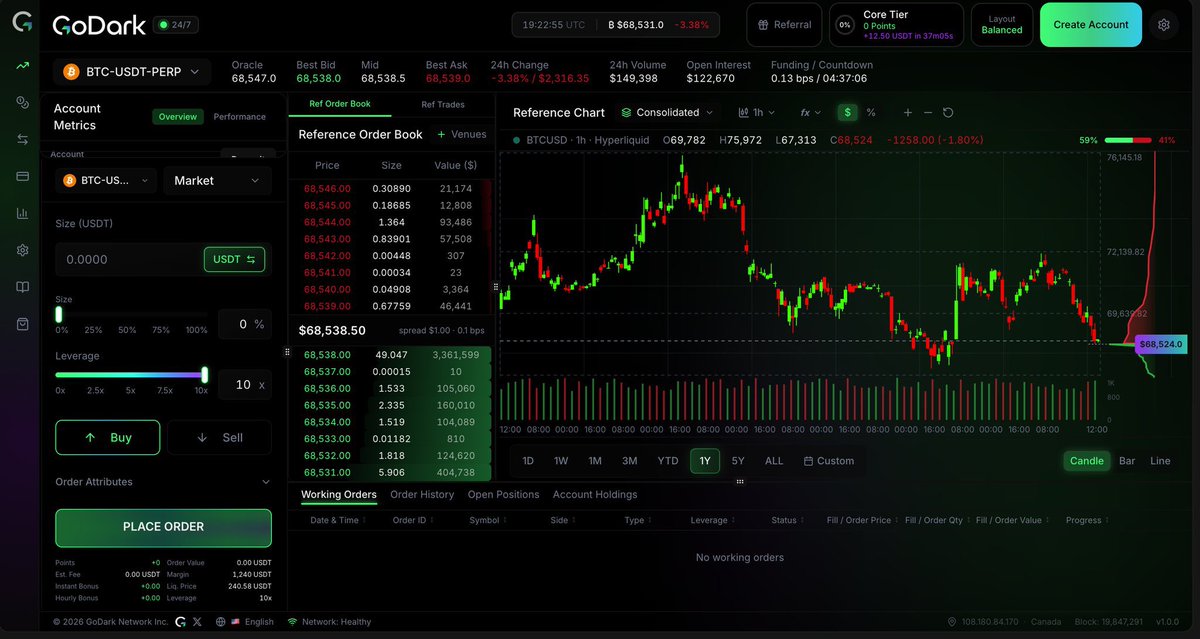This screenshot has width=1200, height=639.
Task: Select the Custom date range
Action: (829, 461)
